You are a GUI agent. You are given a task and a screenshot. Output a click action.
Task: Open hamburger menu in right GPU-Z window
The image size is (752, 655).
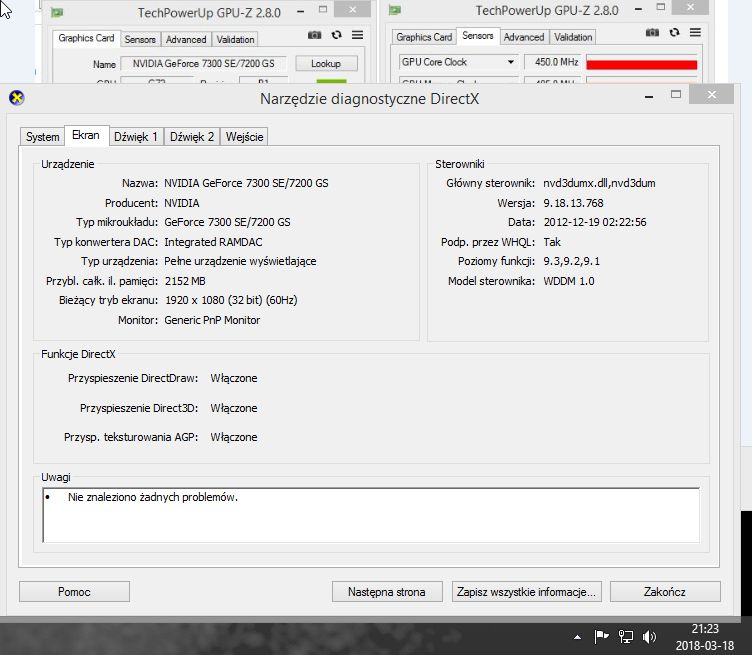(695, 33)
